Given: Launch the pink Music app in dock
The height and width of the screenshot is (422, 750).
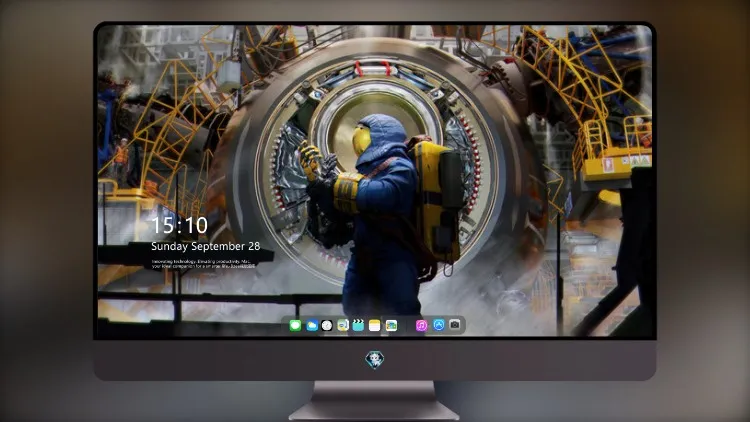Looking at the screenshot, I should tap(421, 326).
